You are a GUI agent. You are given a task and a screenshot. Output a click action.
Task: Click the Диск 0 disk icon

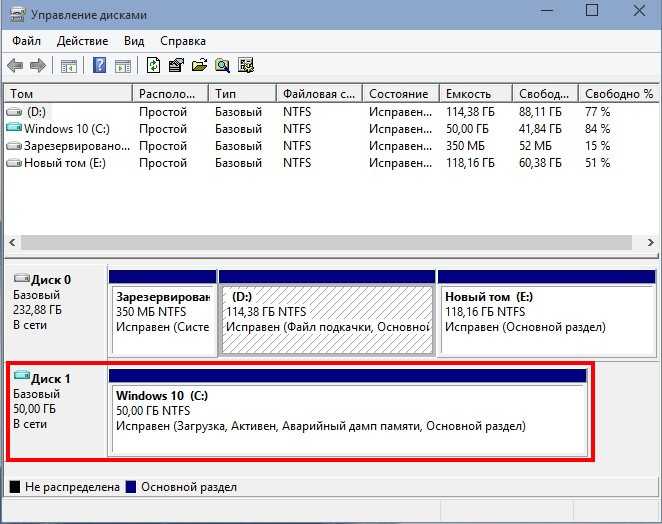click(x=22, y=278)
